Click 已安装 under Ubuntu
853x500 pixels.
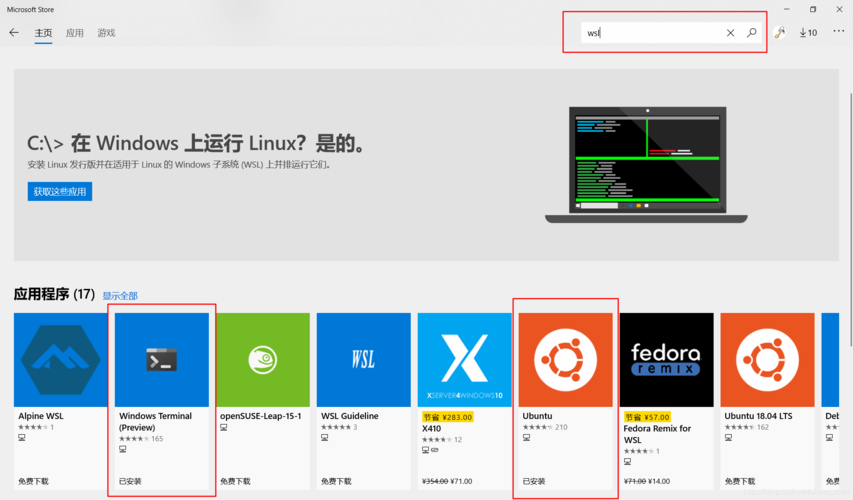[x=534, y=482]
